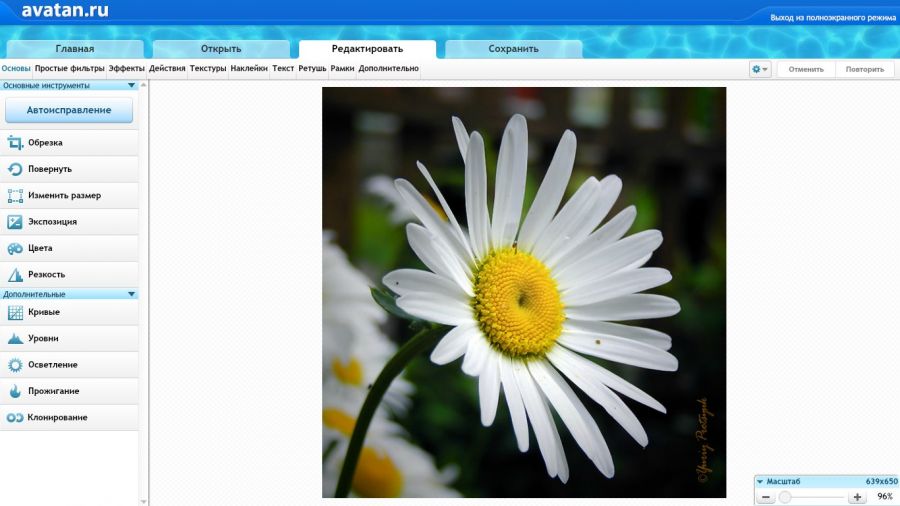Choose the Sharpness (Резкость) icon
The width and height of the screenshot is (900, 506).
pyautogui.click(x=15, y=275)
